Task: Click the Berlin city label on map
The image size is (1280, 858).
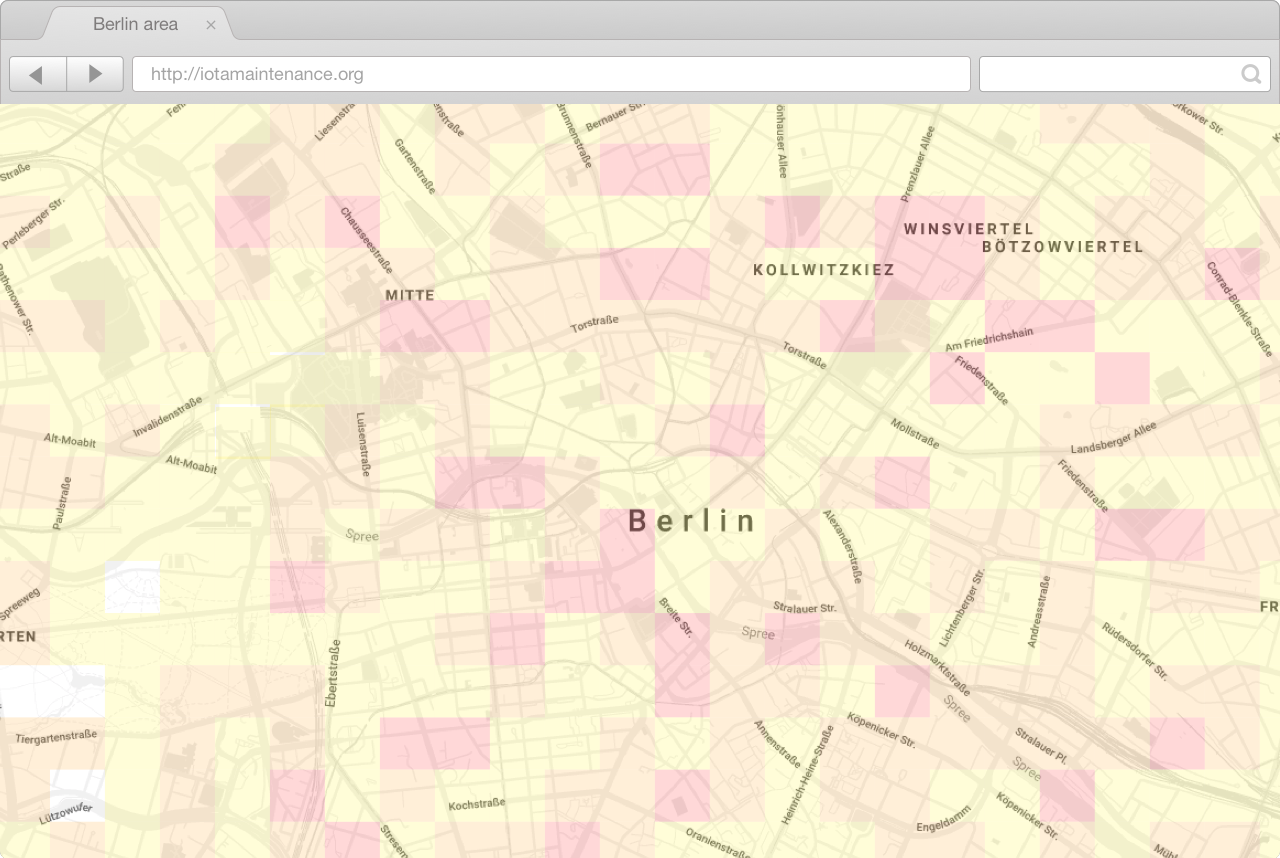Action: [x=692, y=521]
